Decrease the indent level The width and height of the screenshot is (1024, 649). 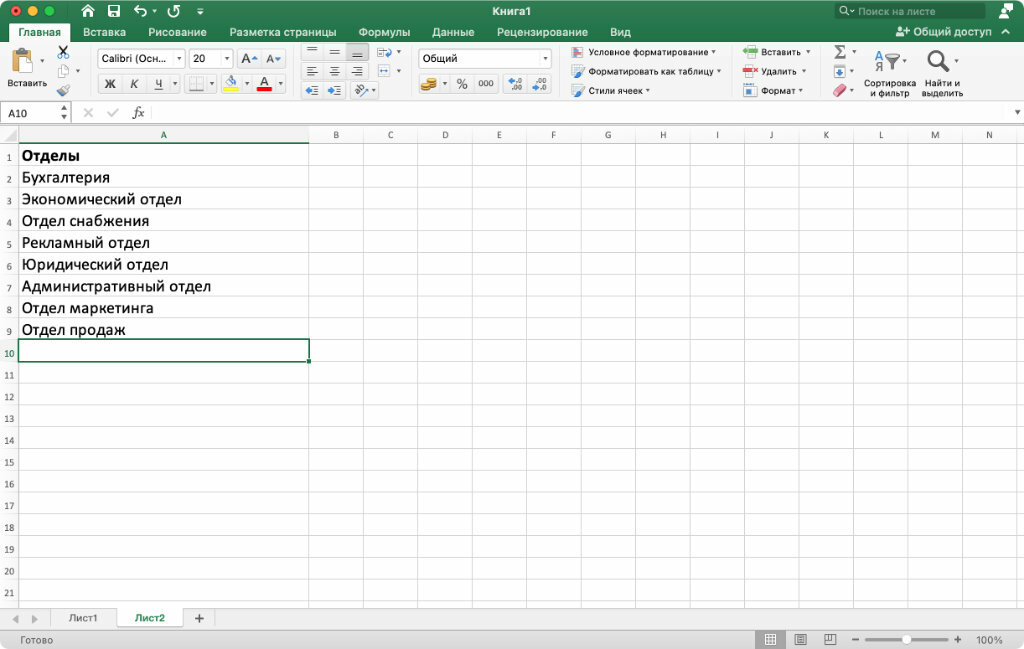[312, 90]
